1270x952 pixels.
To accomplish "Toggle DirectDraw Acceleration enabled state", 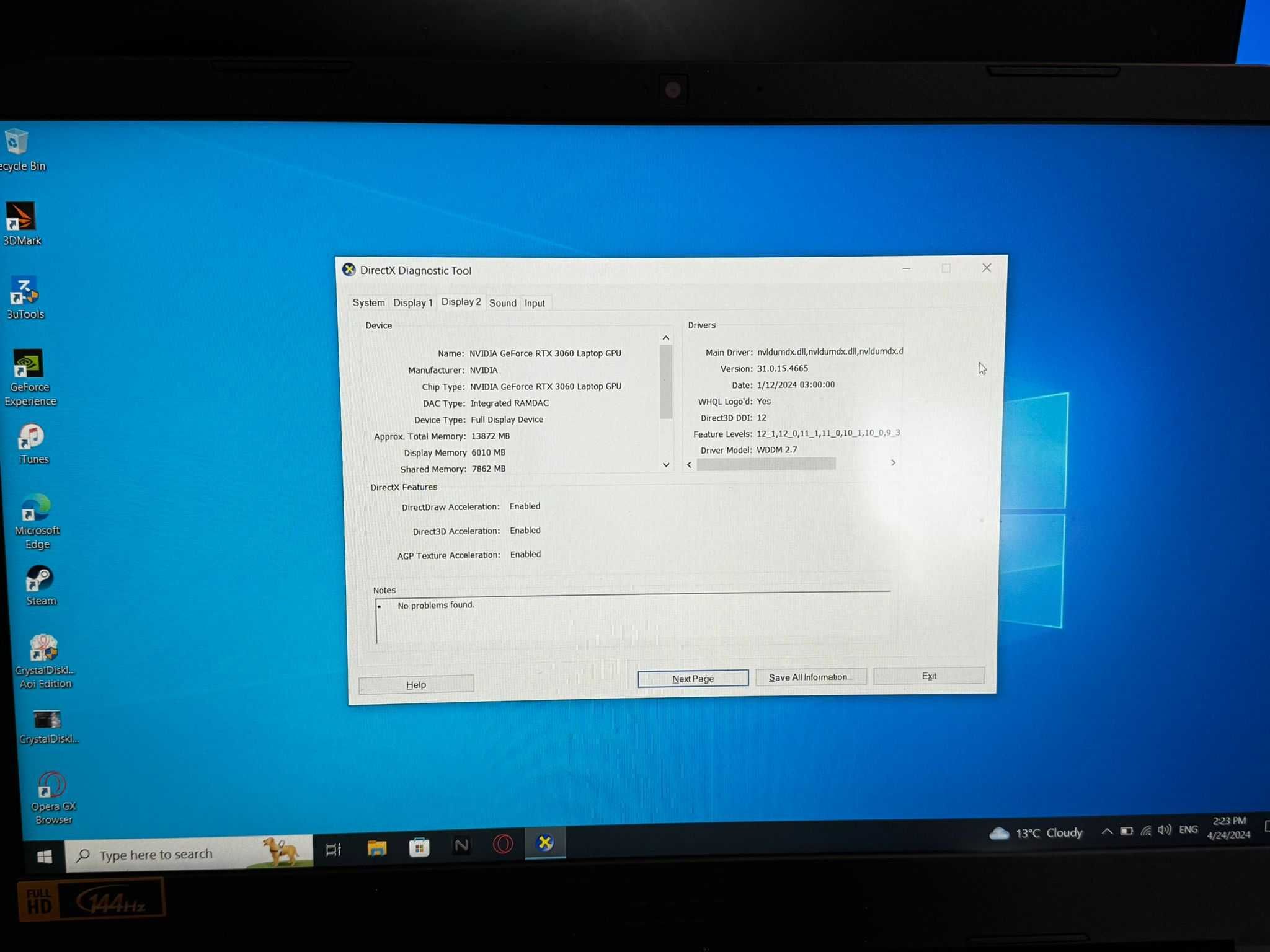I will (x=525, y=506).
